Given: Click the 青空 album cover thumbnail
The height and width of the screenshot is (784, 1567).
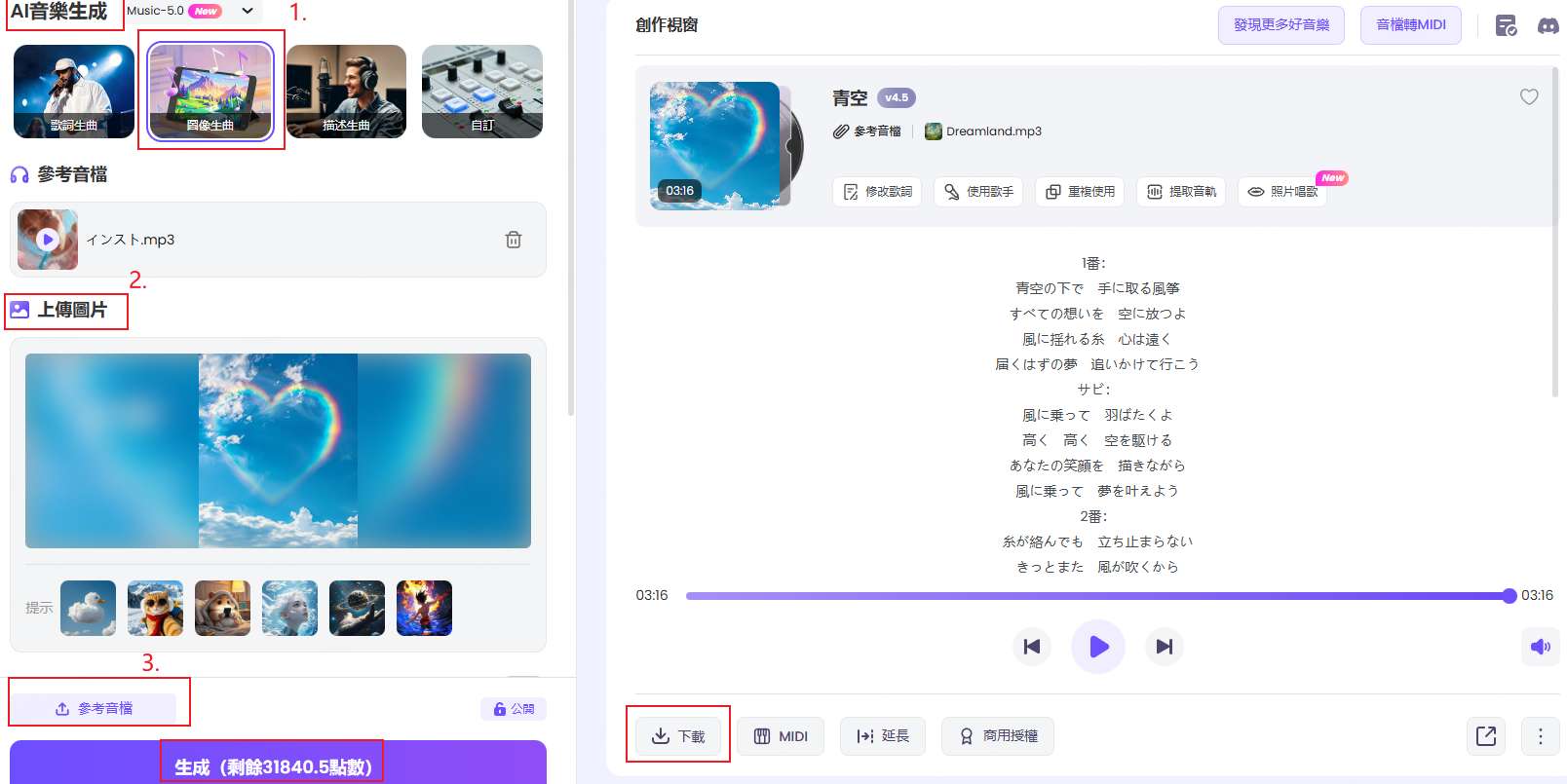Looking at the screenshot, I should pos(714,145).
